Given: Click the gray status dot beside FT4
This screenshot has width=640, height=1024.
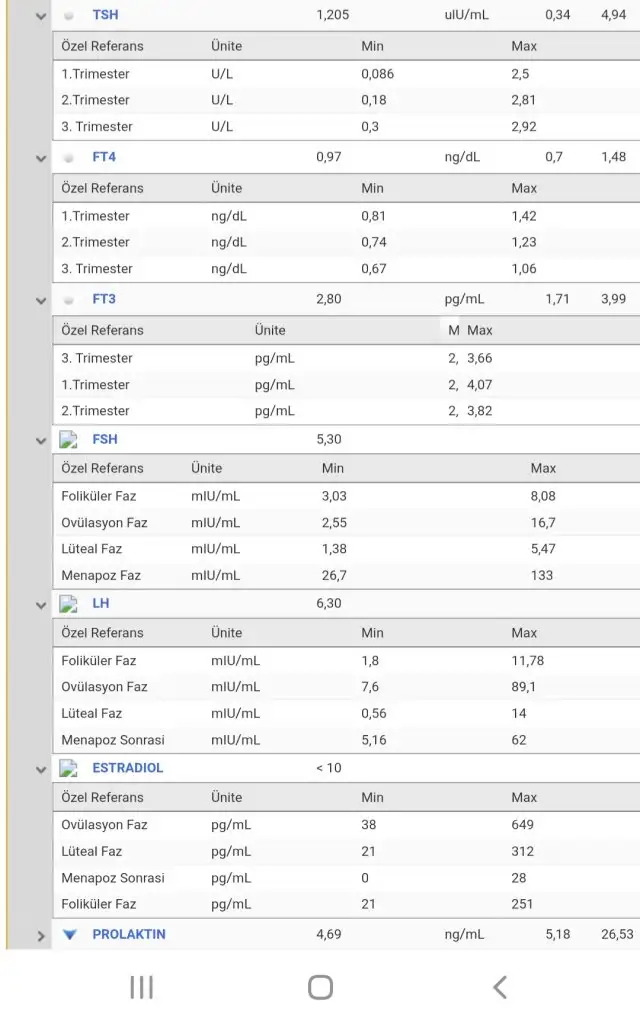Looking at the screenshot, I should click(x=68, y=158).
